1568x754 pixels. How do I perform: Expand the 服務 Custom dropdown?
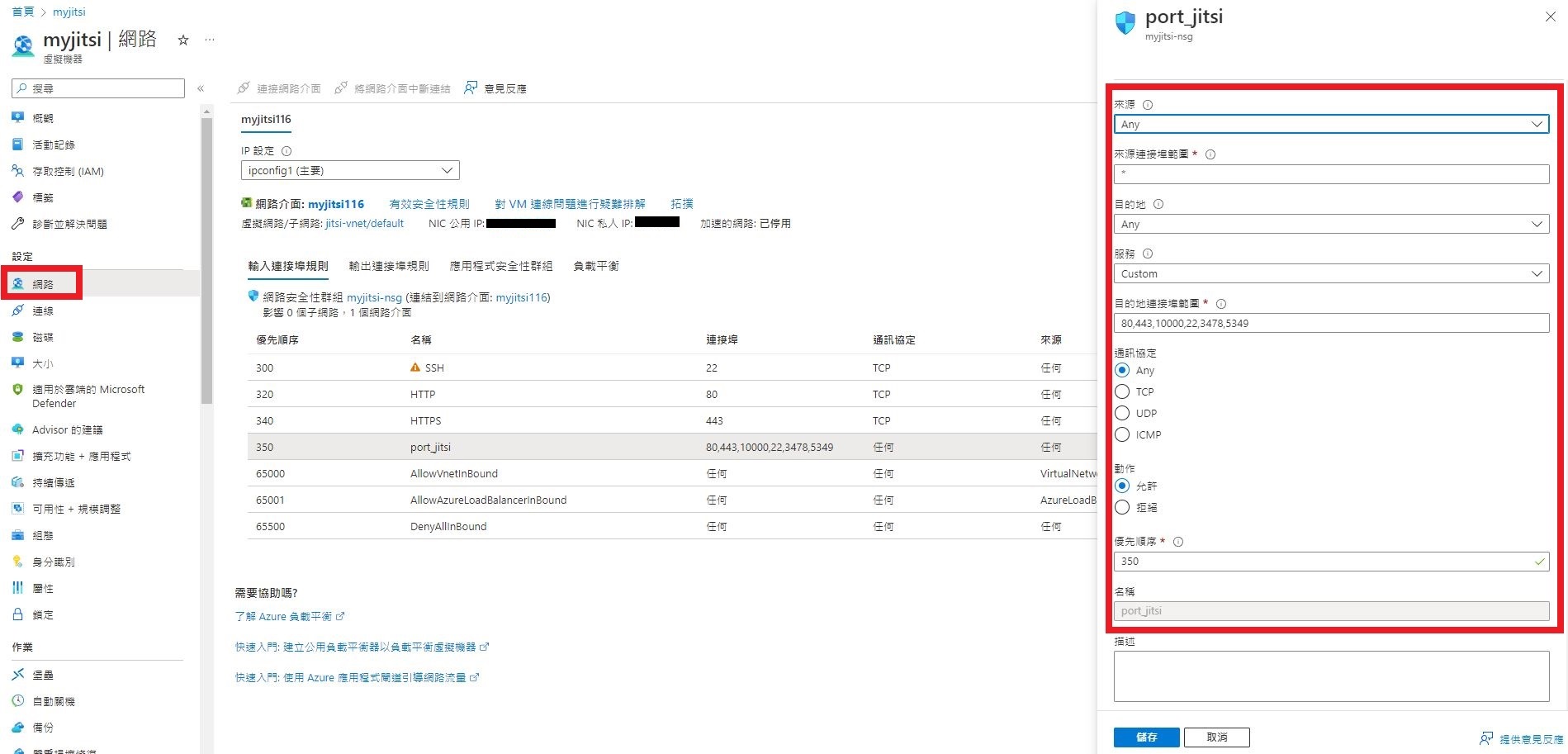coord(1331,273)
